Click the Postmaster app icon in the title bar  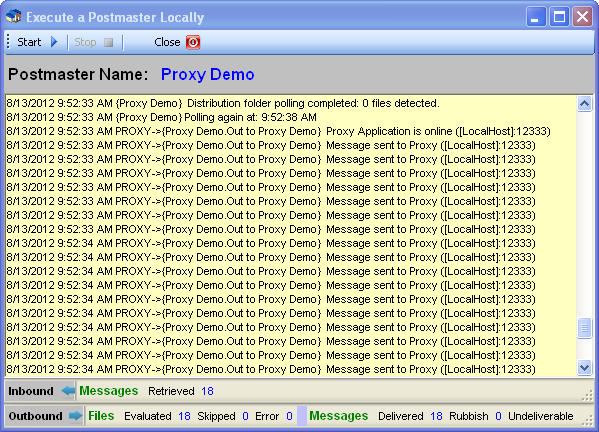pyautogui.click(x=13, y=17)
